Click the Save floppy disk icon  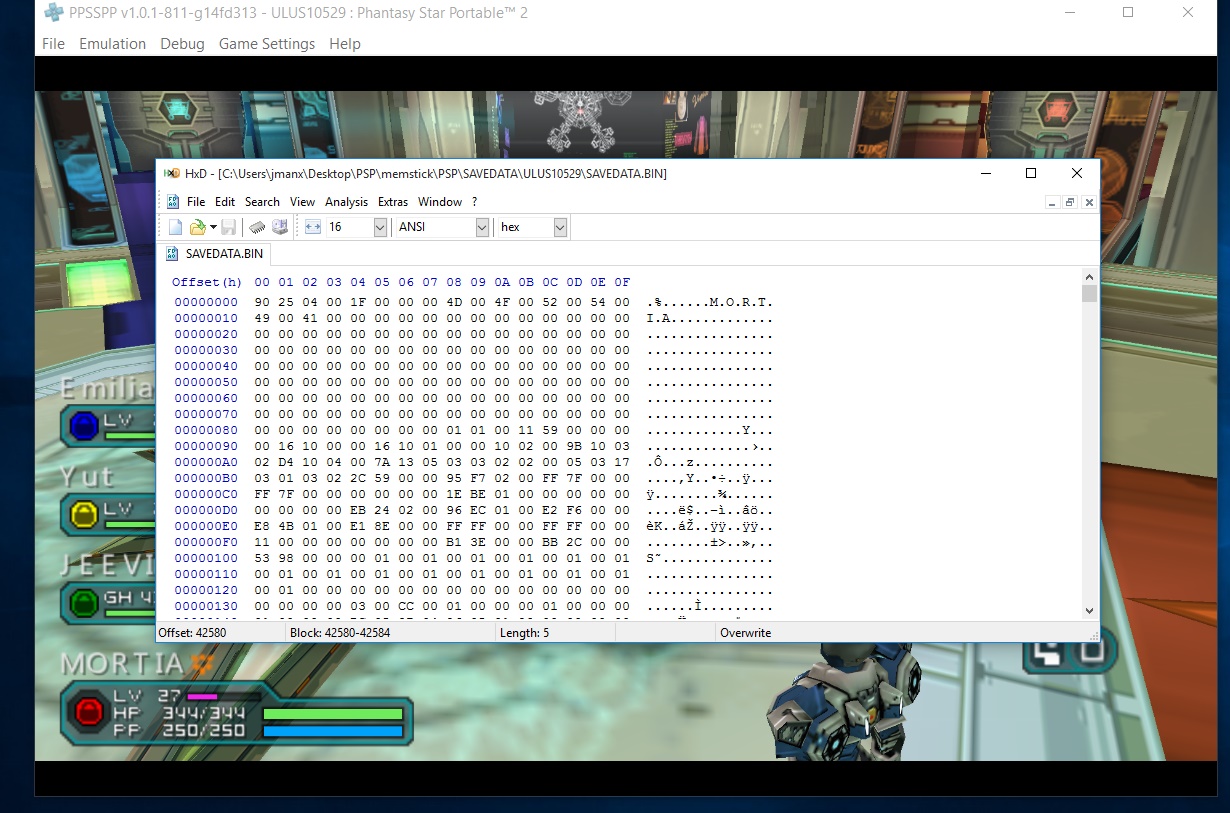229,227
